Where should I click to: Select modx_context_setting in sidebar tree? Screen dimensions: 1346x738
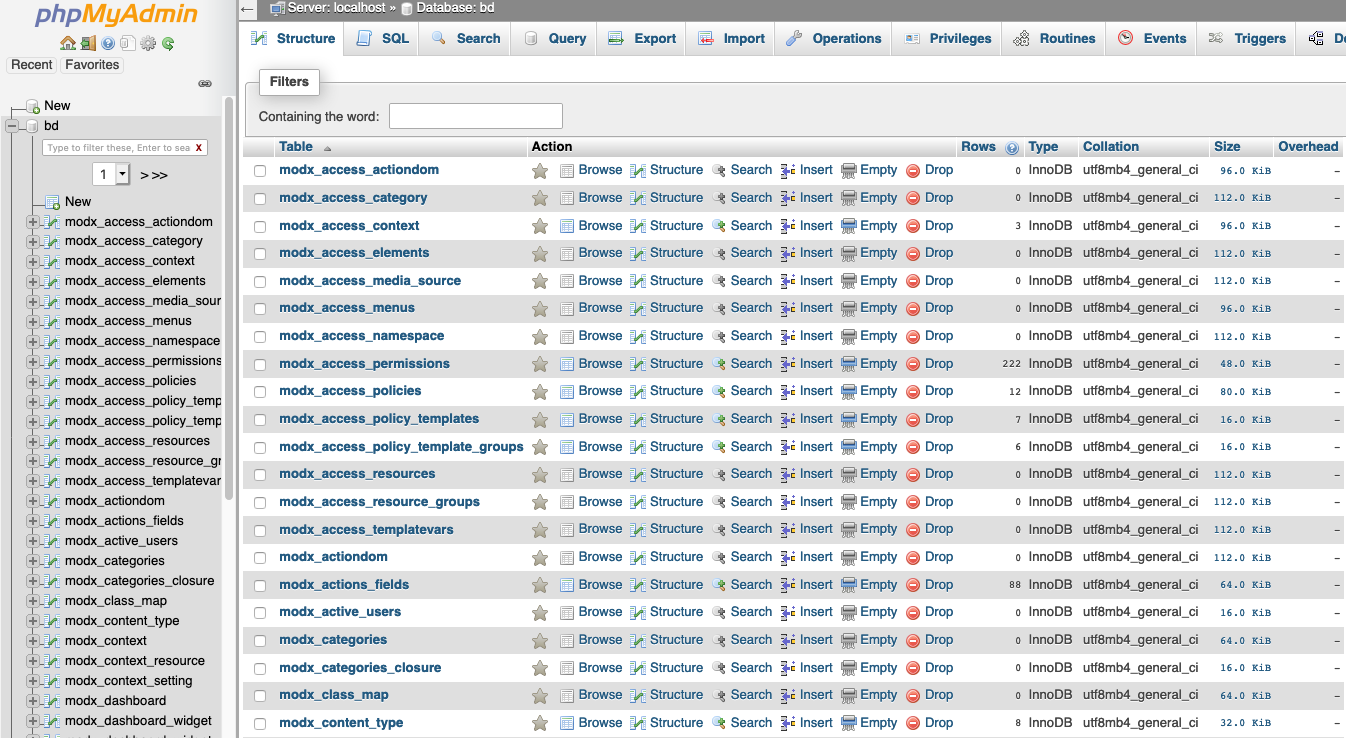(129, 681)
